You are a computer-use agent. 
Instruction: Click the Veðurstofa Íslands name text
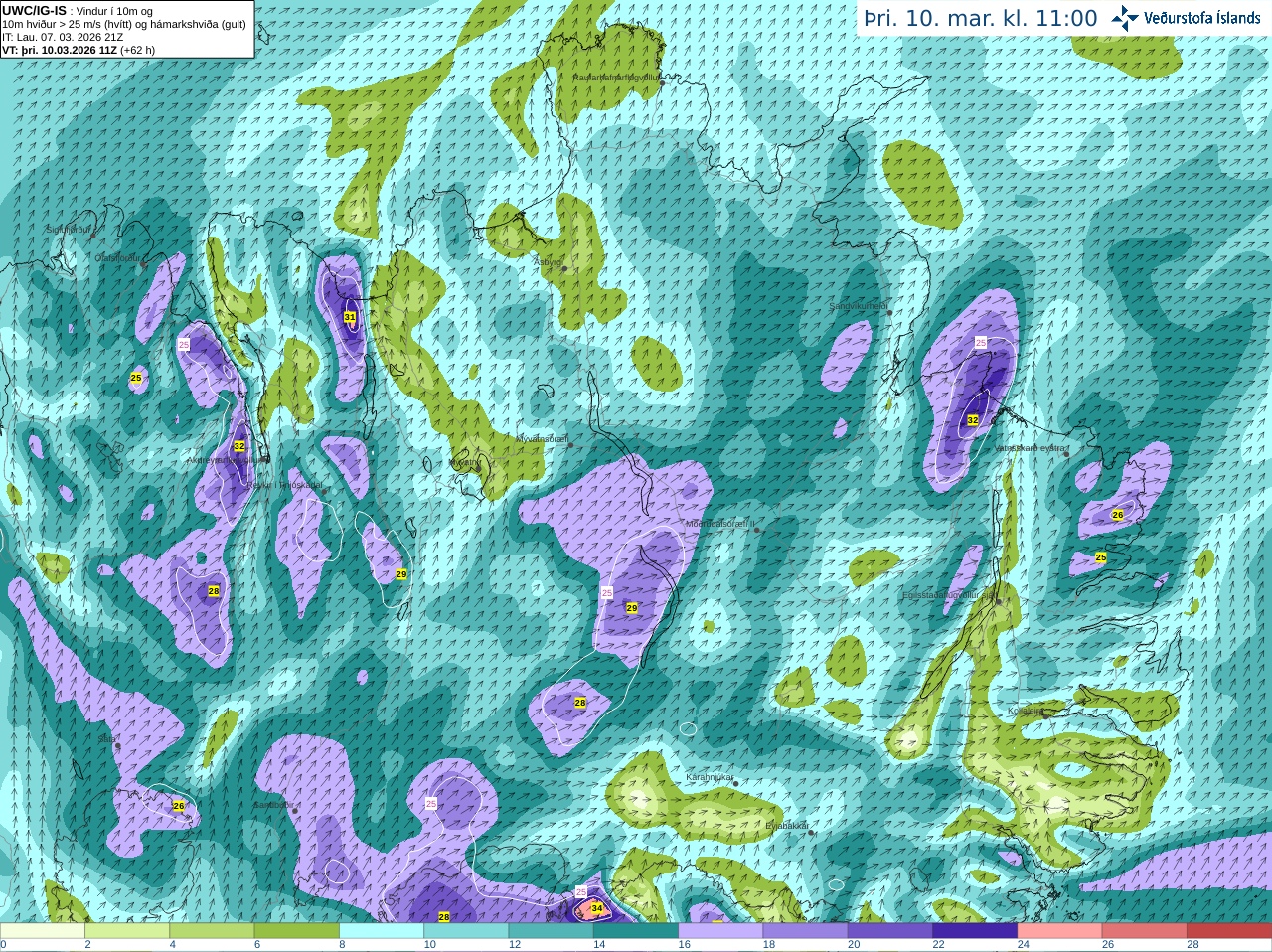click(1201, 18)
